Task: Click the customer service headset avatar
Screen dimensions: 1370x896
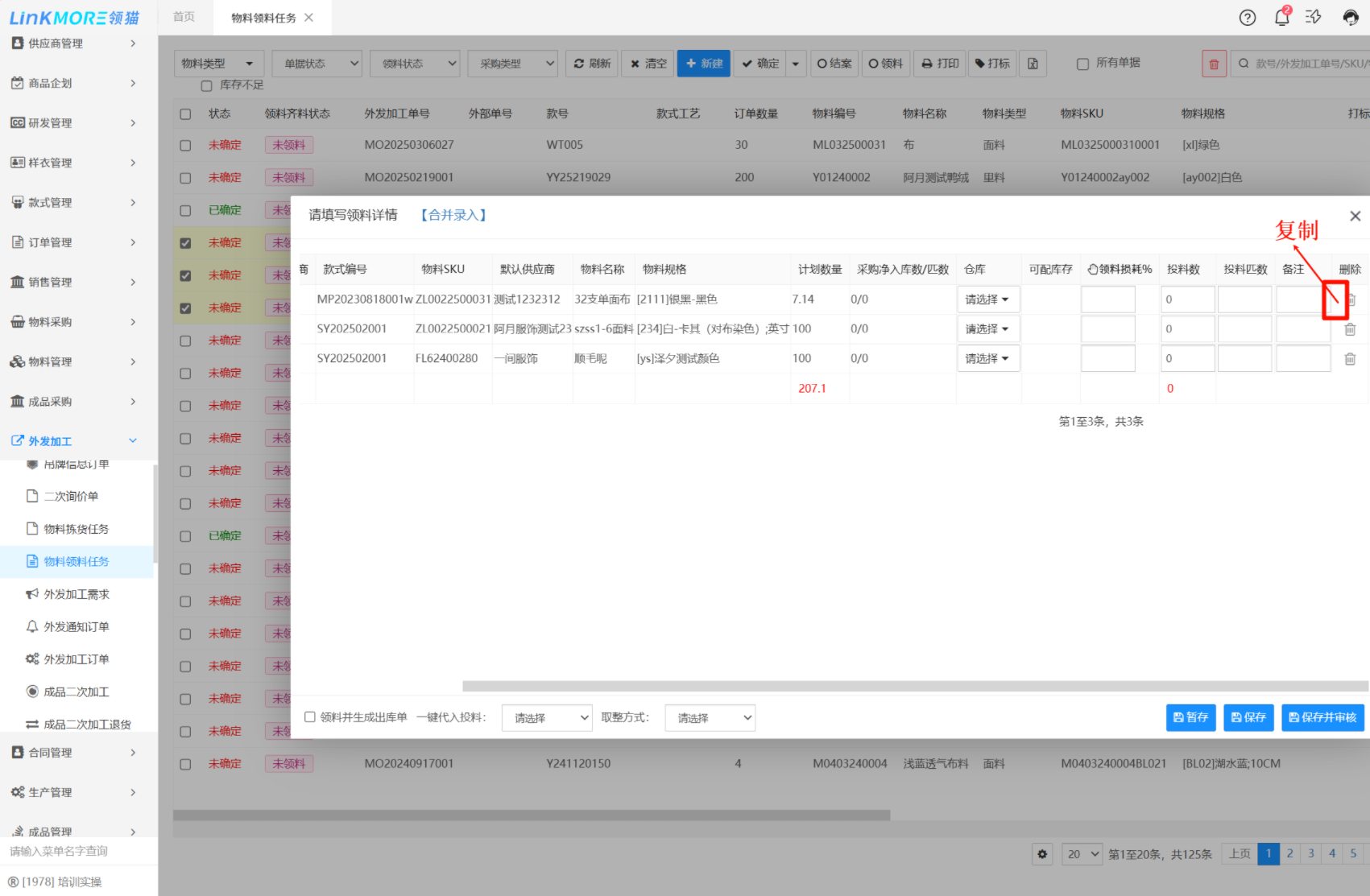Action: coord(1351,18)
